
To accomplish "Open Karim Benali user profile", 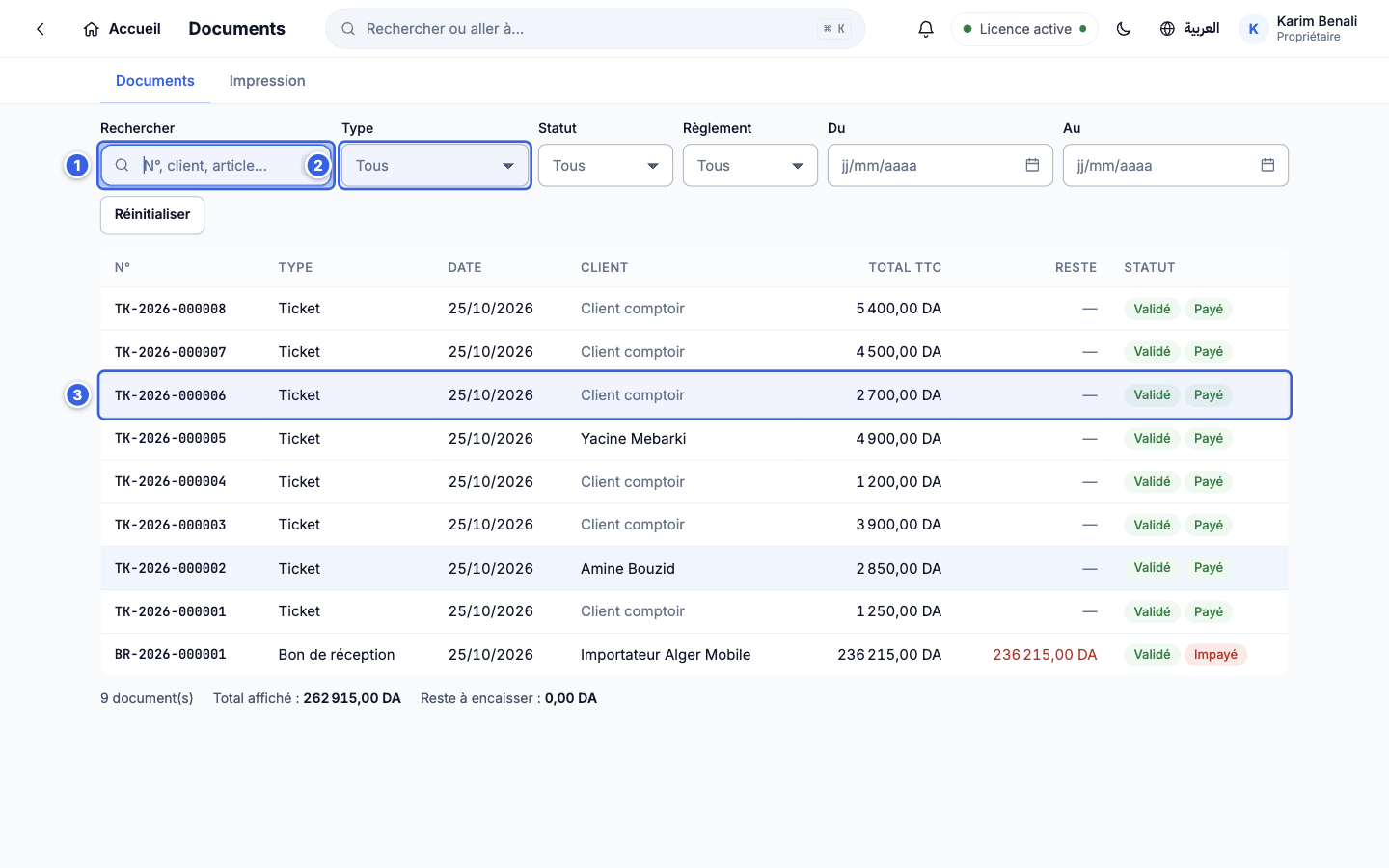I will [x=1299, y=29].
